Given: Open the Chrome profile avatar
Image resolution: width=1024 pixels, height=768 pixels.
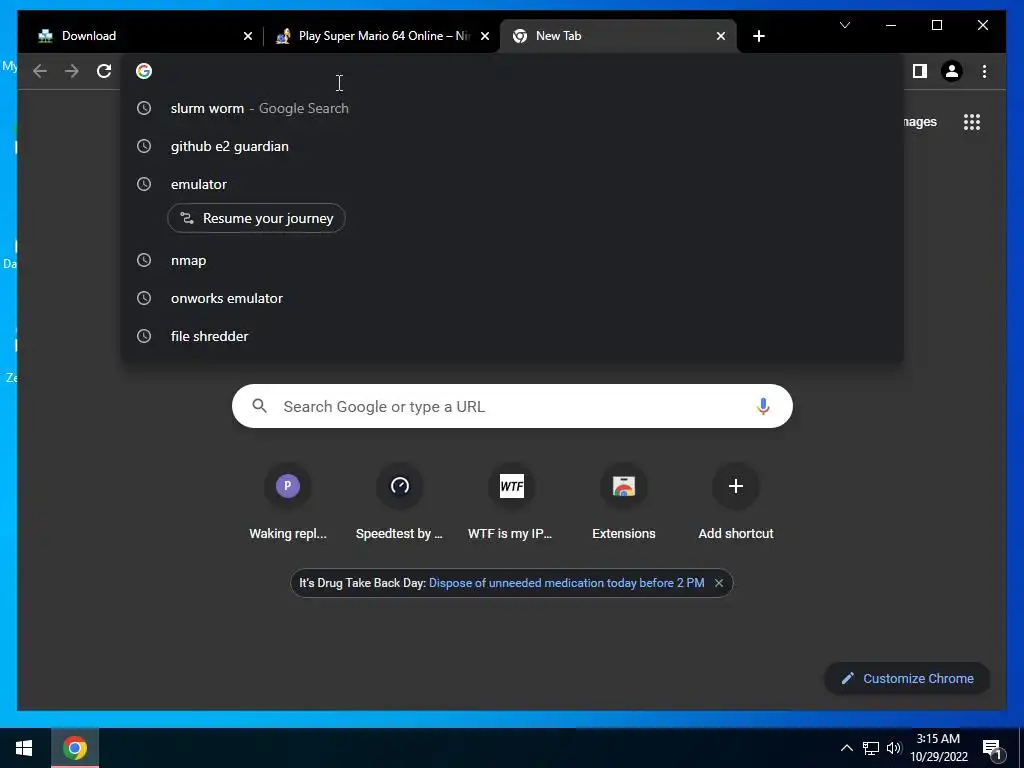Looking at the screenshot, I should click(x=952, y=71).
